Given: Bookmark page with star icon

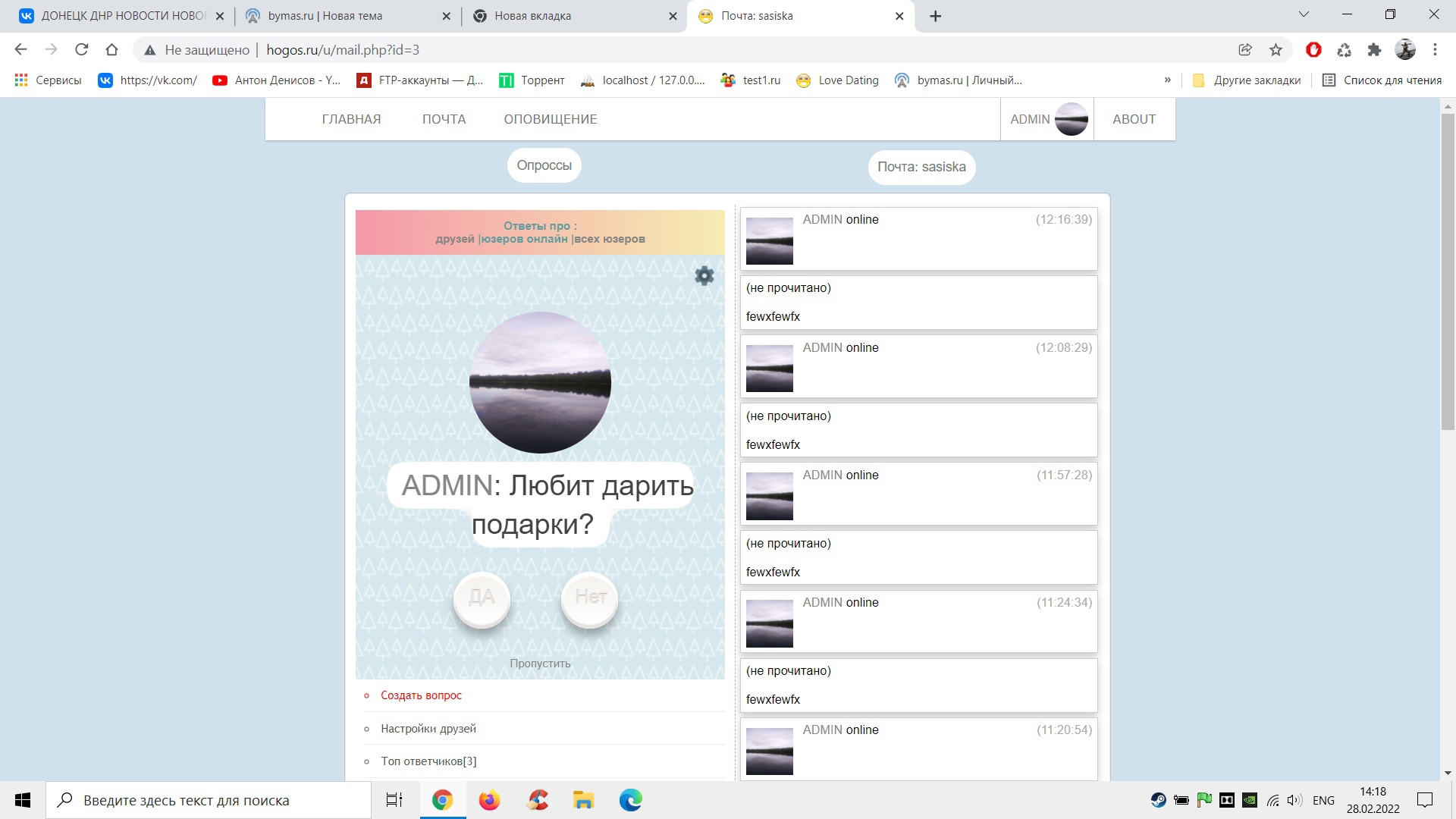Looking at the screenshot, I should [x=1276, y=50].
